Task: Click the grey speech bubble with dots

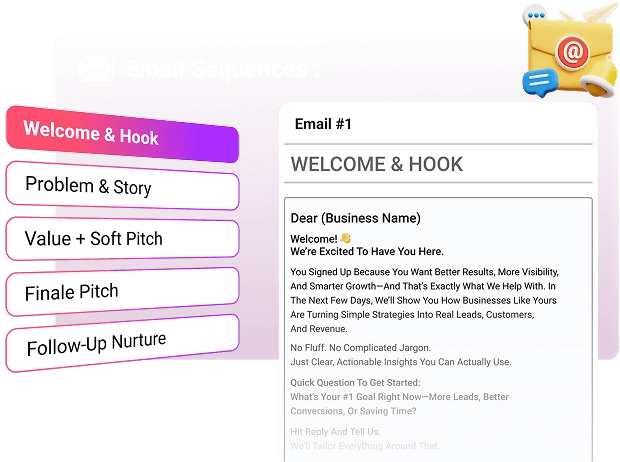Action: [x=535, y=16]
